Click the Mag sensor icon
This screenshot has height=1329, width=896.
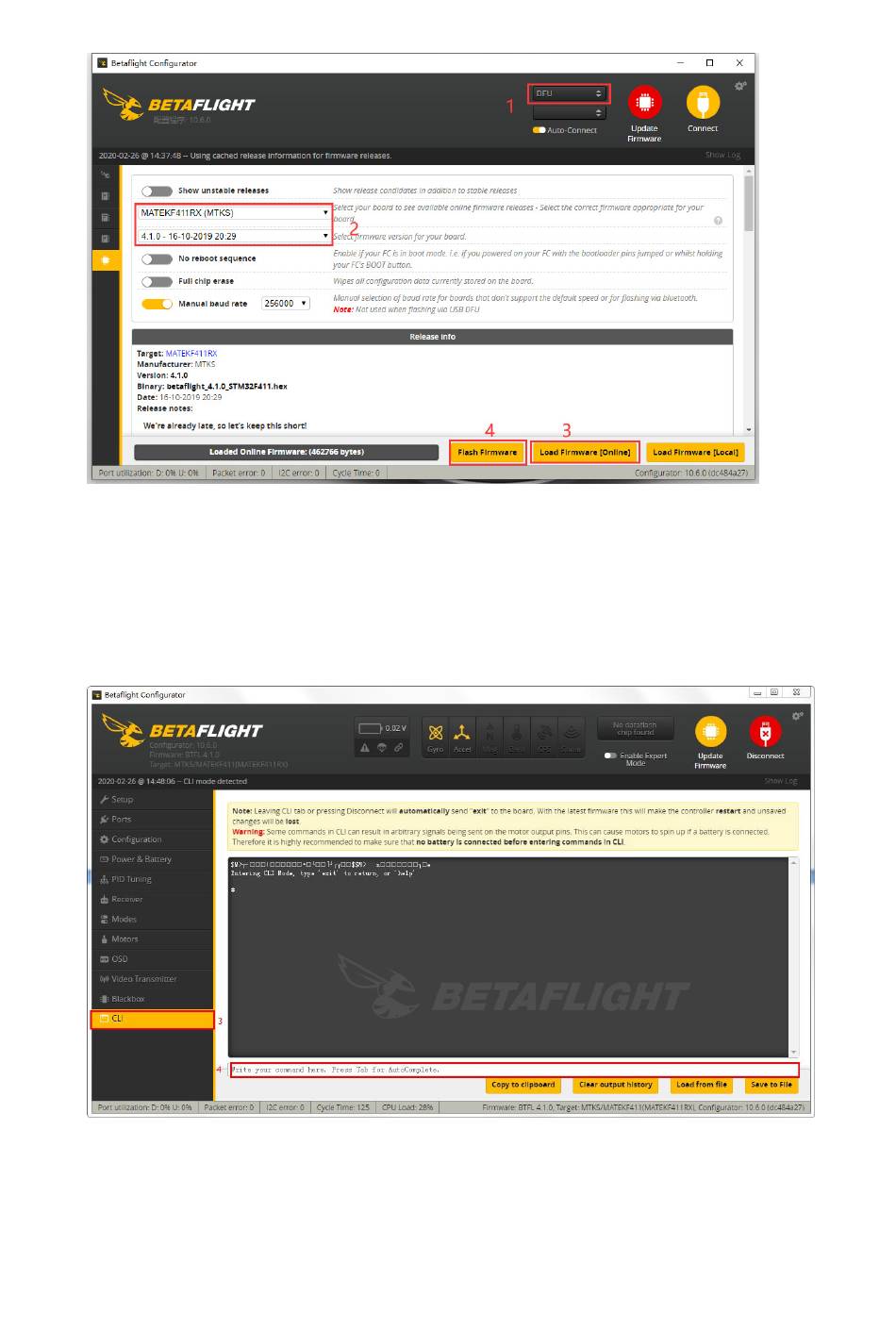(x=489, y=736)
